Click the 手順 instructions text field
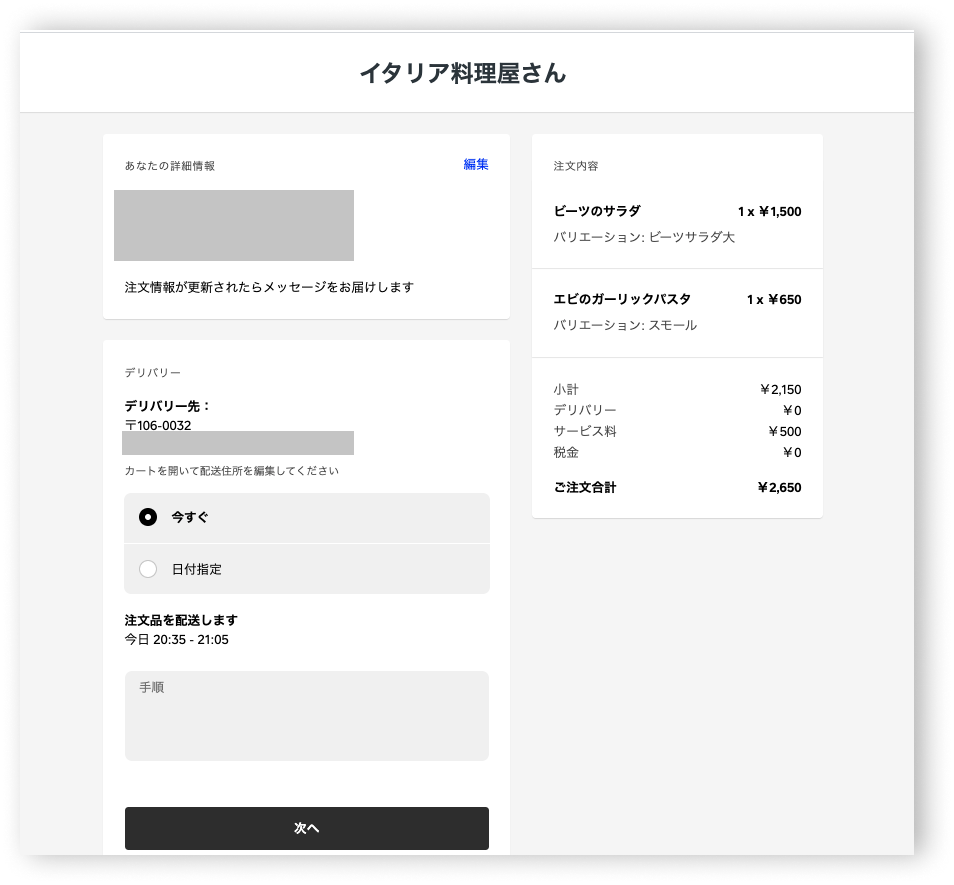This screenshot has height=885, width=954. coord(307,716)
